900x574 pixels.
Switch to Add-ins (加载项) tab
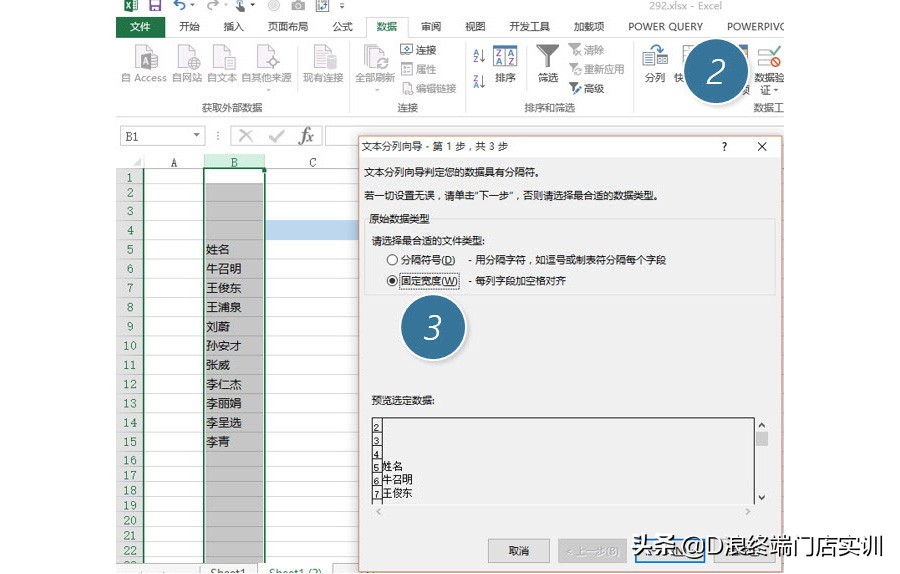point(588,26)
